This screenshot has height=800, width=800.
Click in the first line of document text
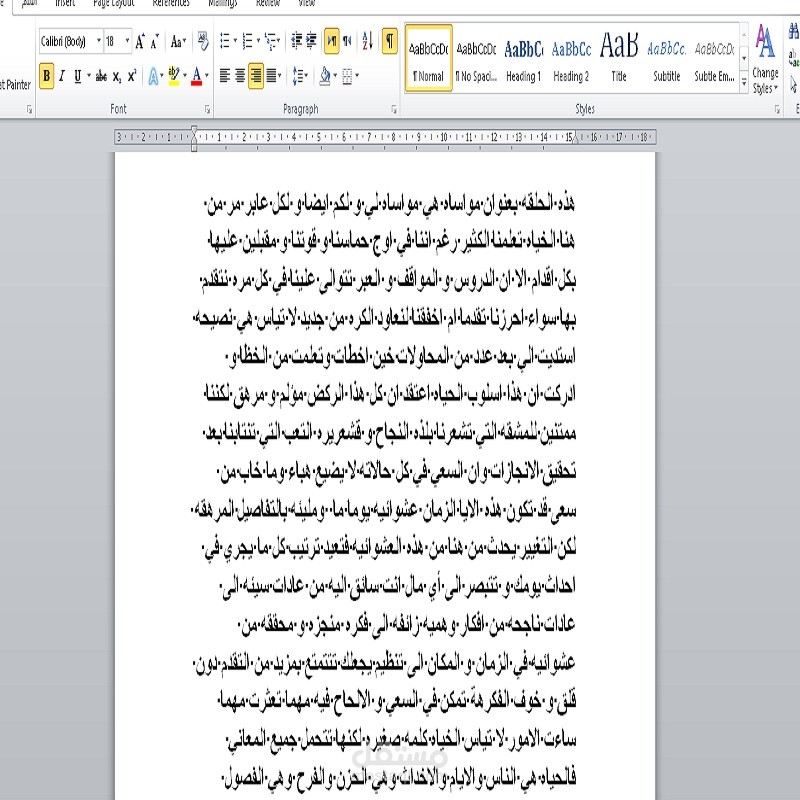coord(390,204)
